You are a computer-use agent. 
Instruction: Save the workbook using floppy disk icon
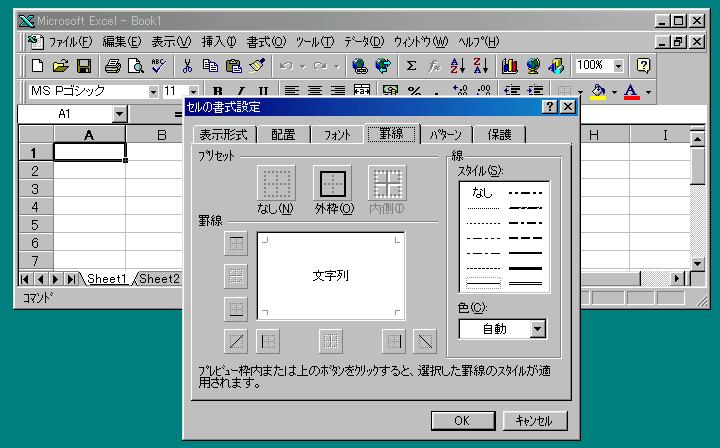click(84, 66)
